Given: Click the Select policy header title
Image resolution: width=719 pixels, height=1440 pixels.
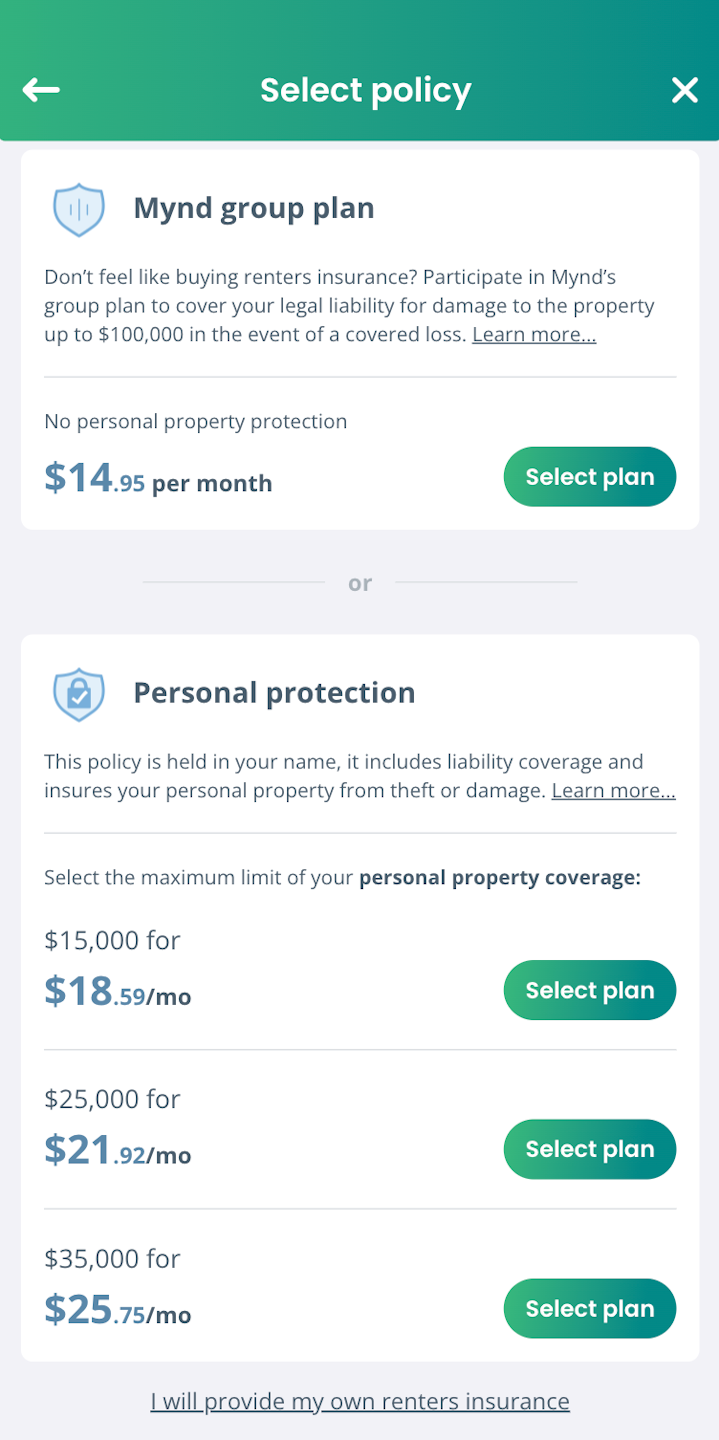Looking at the screenshot, I should (x=365, y=90).
